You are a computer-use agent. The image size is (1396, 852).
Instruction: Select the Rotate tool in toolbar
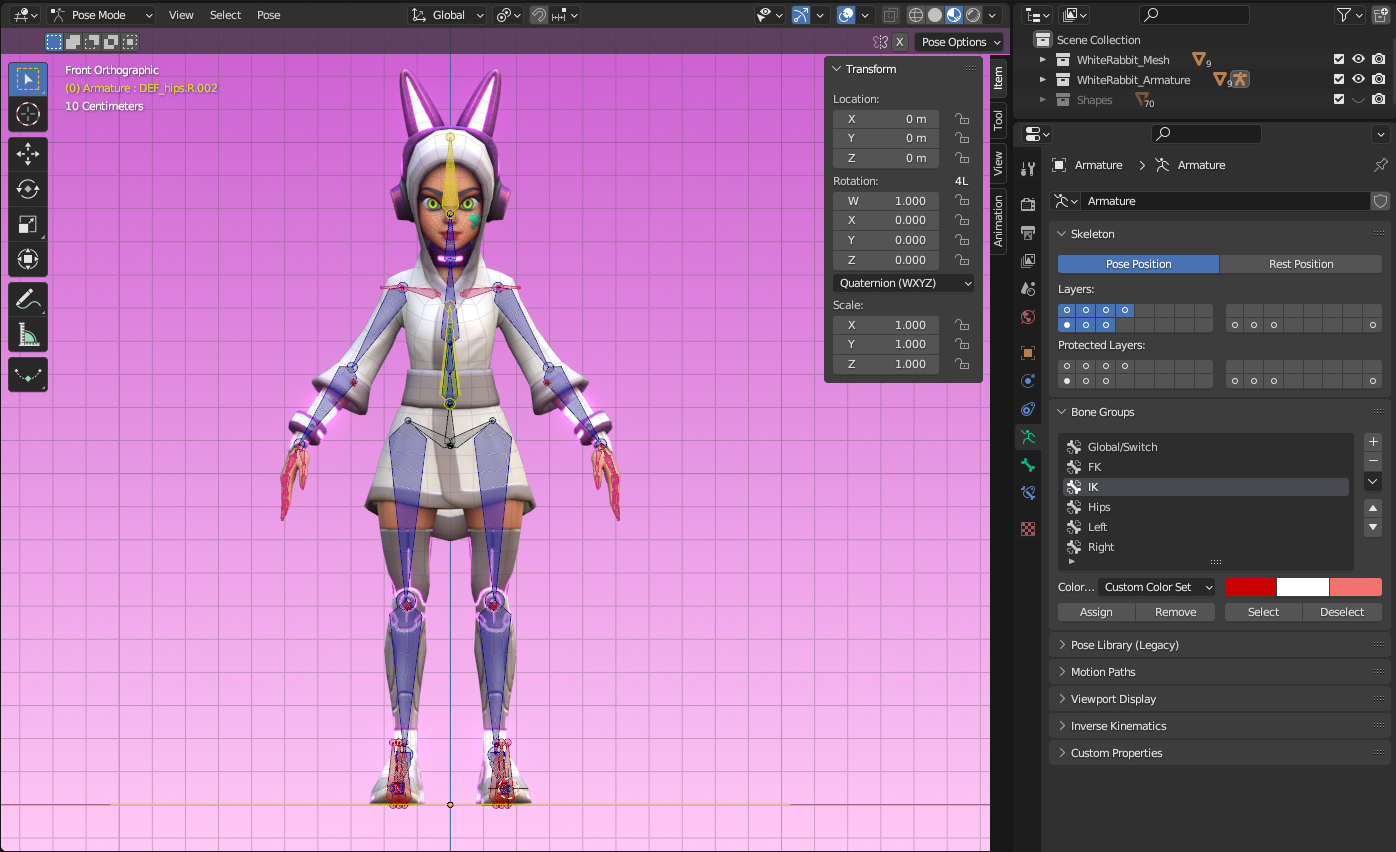(x=28, y=189)
